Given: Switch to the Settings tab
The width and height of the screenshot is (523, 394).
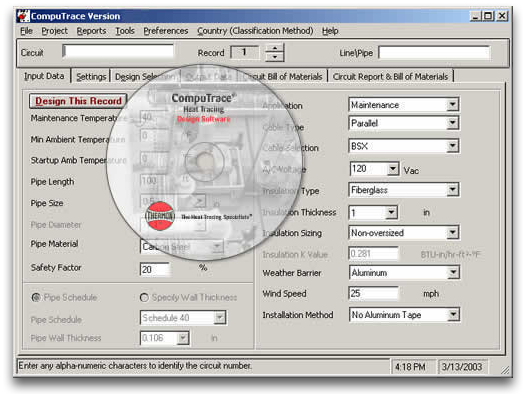Looking at the screenshot, I should pyautogui.click(x=91, y=77).
